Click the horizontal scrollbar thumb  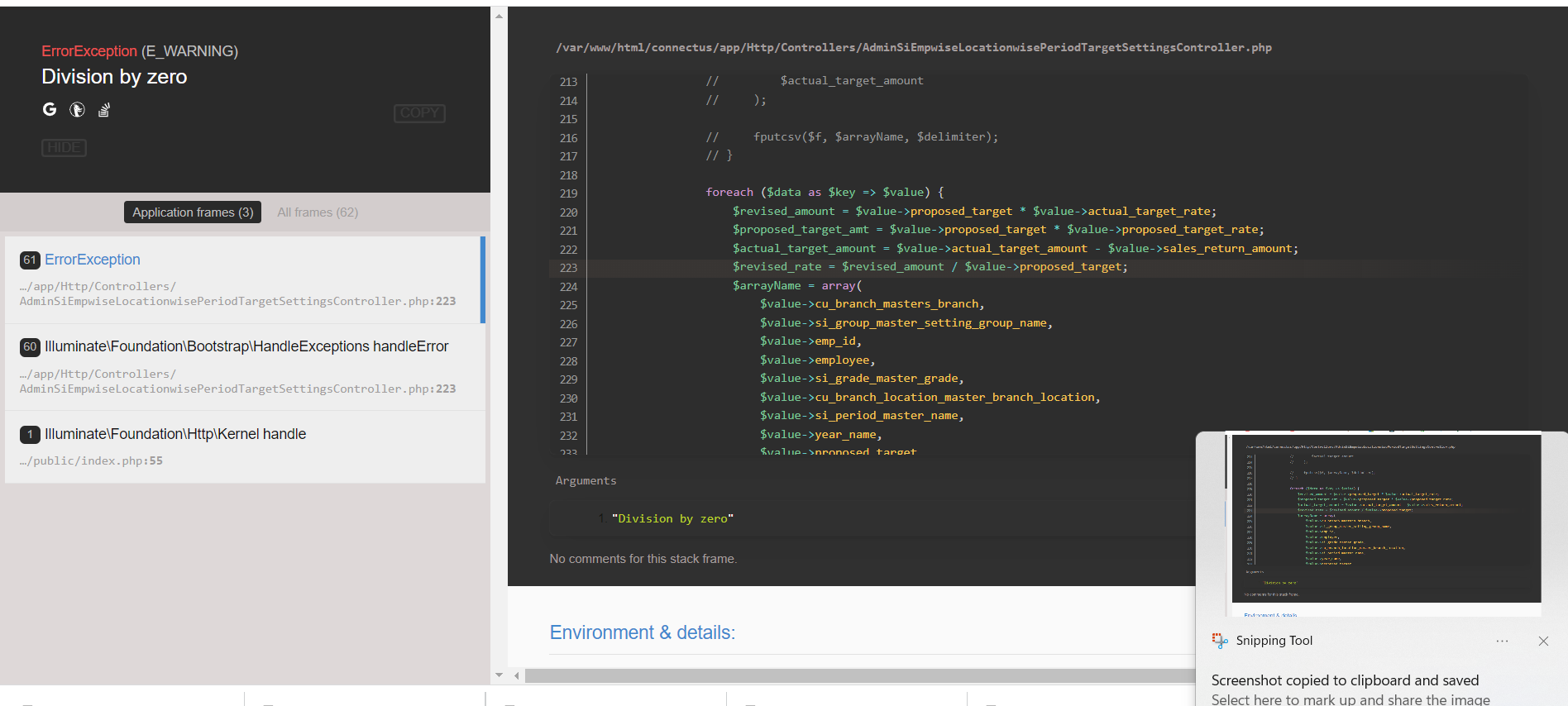coord(860,675)
